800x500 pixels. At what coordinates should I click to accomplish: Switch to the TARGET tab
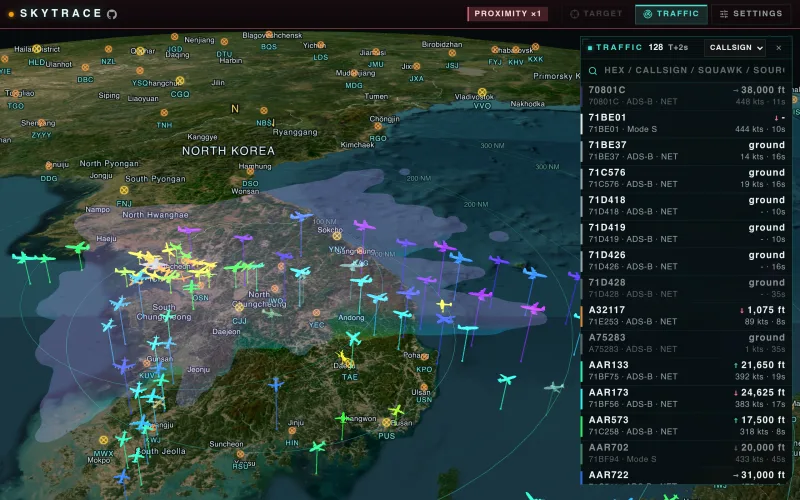pos(596,14)
